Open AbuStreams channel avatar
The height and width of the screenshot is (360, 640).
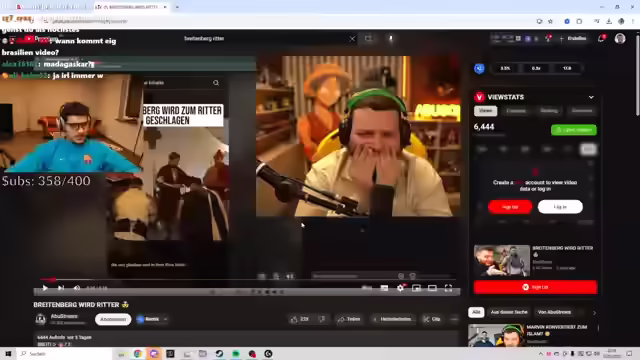click(41, 319)
